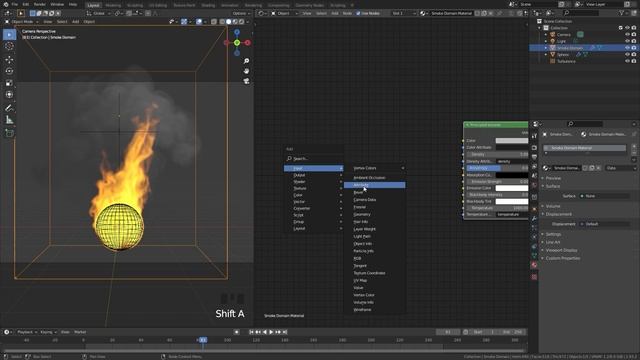Collapse the Collection in outliner
The image size is (640, 360).
pyautogui.click(x=540, y=28)
